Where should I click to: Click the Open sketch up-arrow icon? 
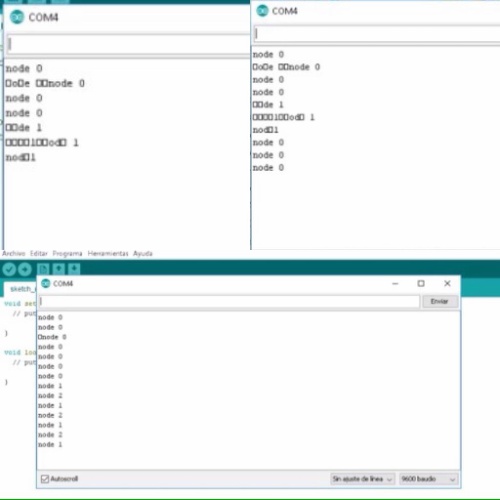coord(59,269)
